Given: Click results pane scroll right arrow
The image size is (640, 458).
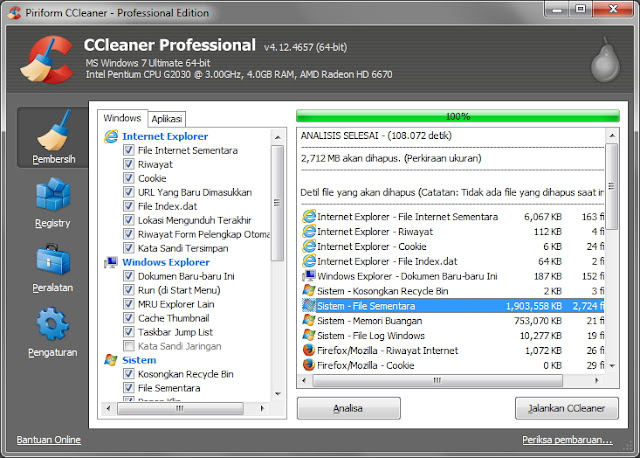Looking at the screenshot, I should pos(596,380).
